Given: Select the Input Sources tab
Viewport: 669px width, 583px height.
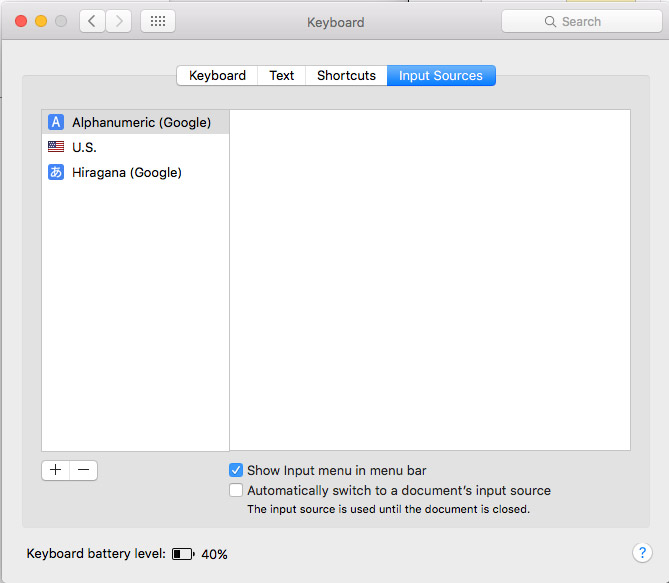Looking at the screenshot, I should tap(441, 76).
